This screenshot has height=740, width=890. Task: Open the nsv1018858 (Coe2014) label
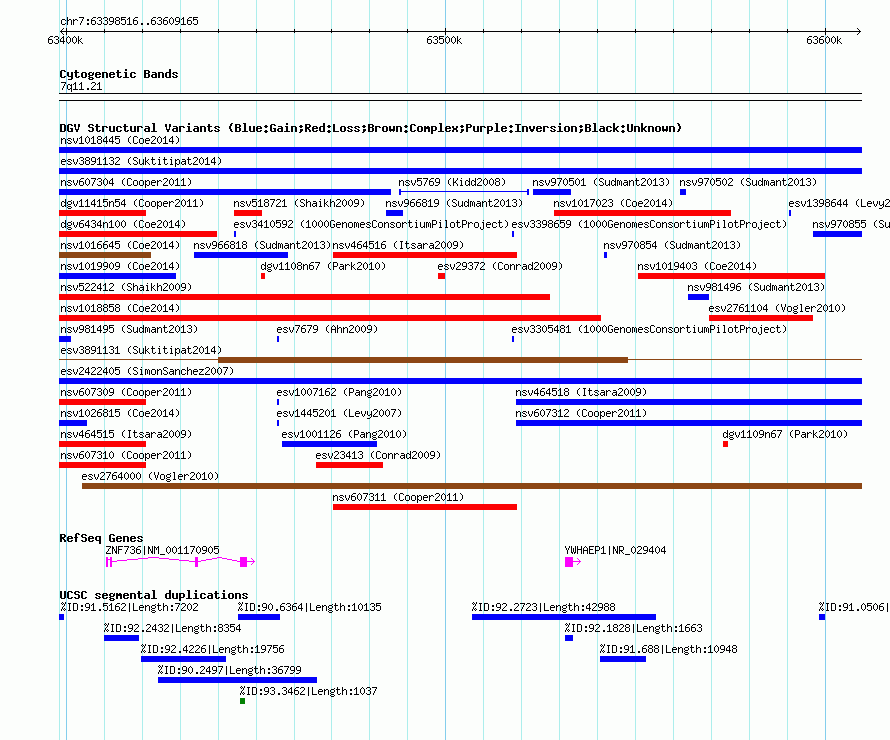pos(120,308)
